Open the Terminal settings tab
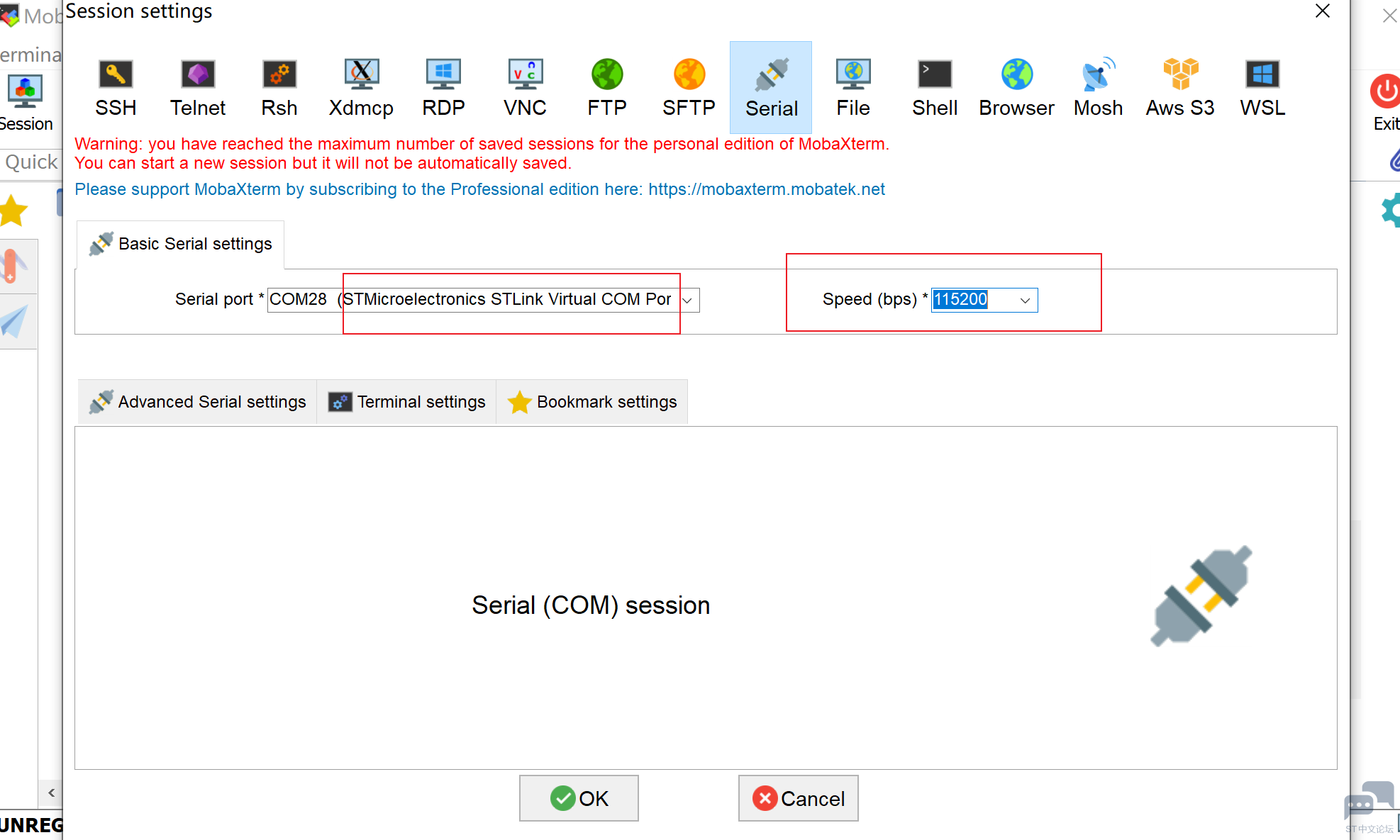 (x=406, y=402)
